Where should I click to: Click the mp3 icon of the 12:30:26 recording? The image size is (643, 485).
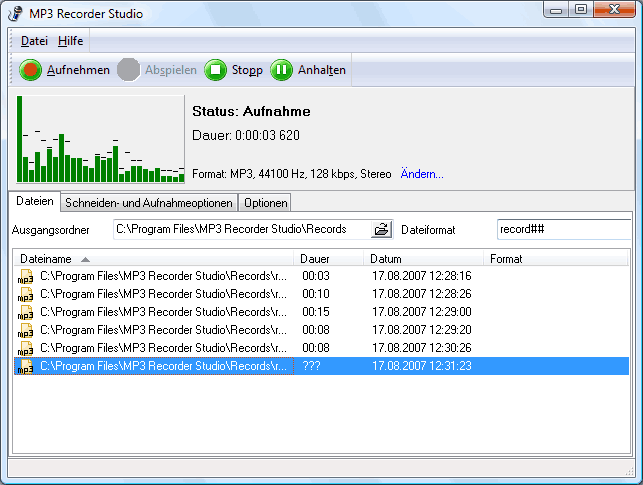point(25,348)
